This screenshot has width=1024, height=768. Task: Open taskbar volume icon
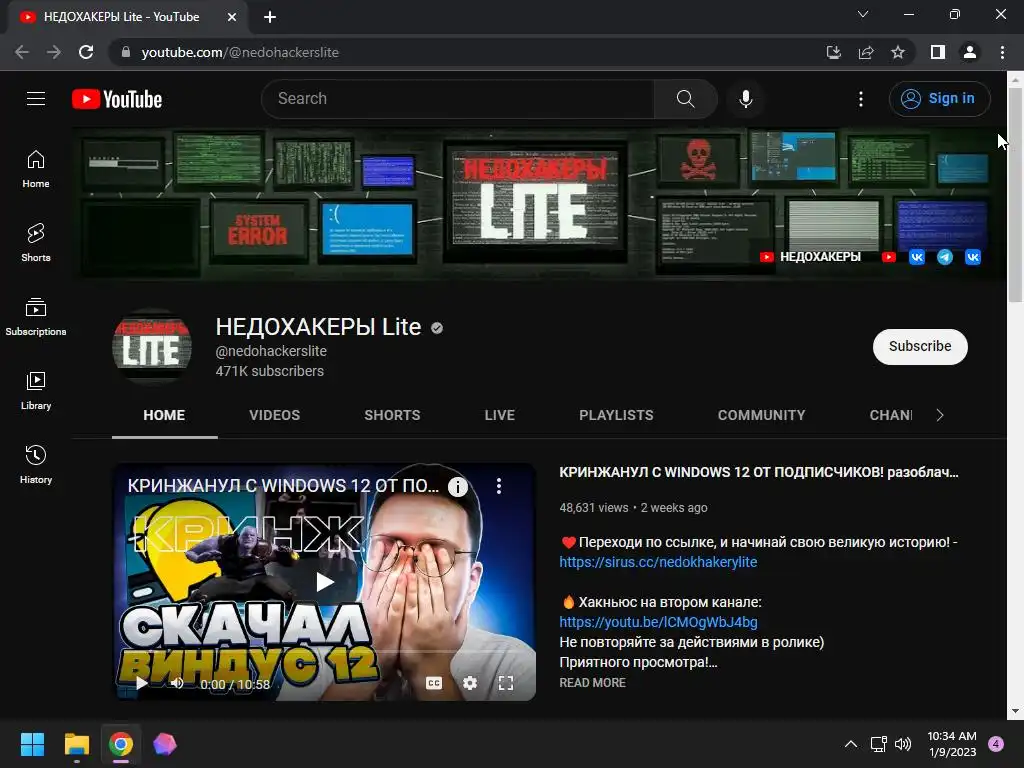pyautogui.click(x=903, y=744)
